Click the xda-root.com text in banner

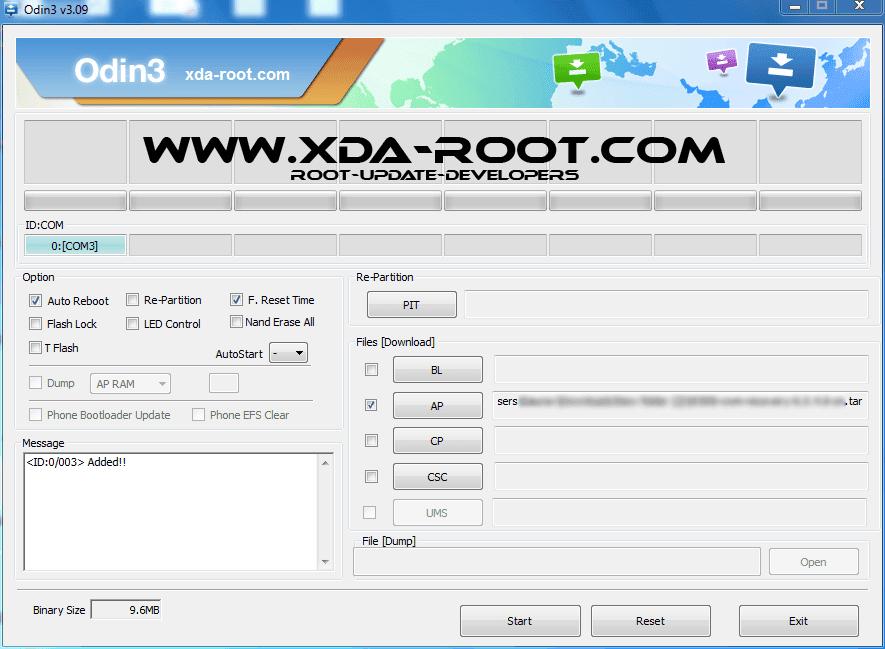pos(237,74)
